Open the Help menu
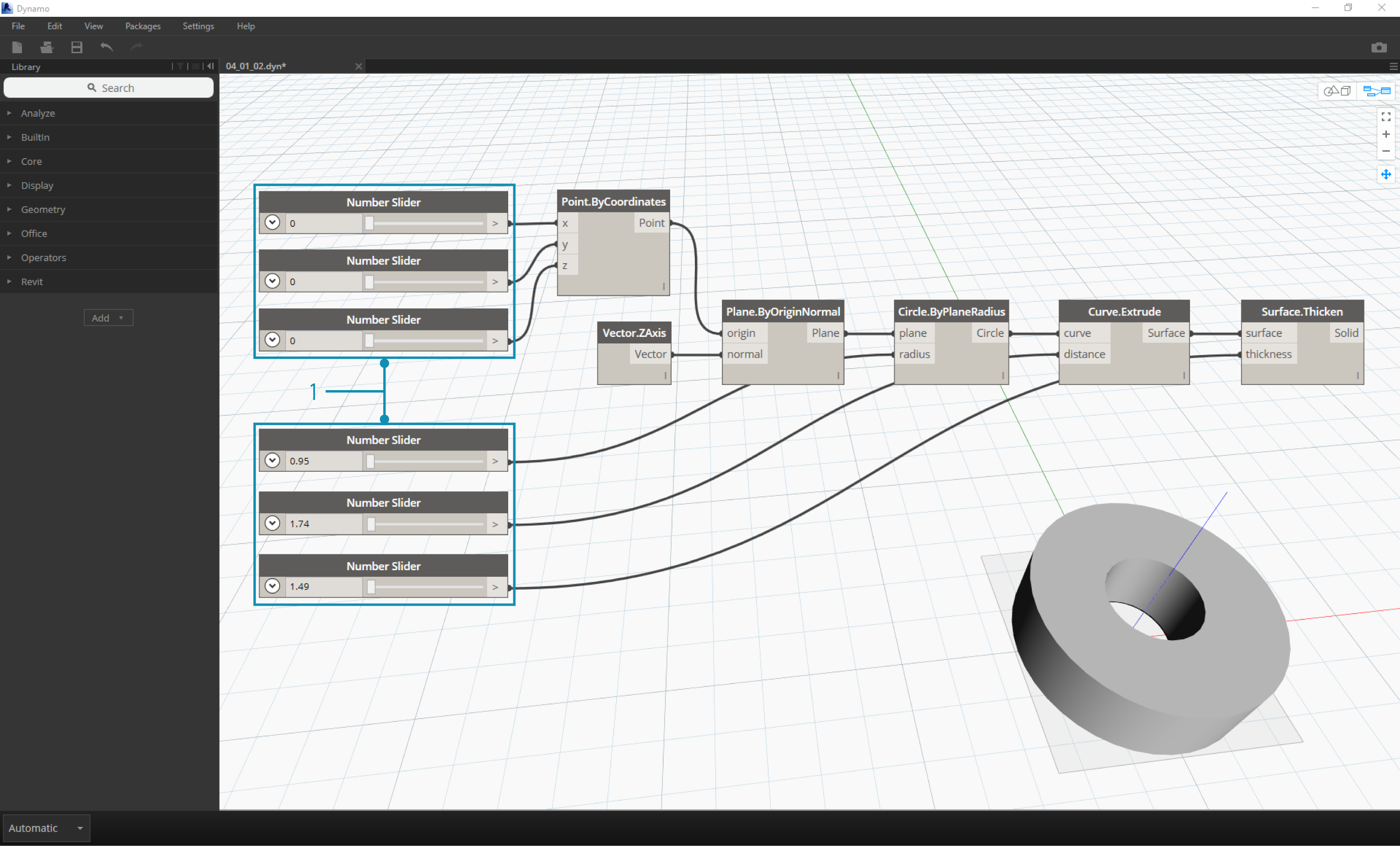Screen dimensions: 1400x846 point(246,26)
